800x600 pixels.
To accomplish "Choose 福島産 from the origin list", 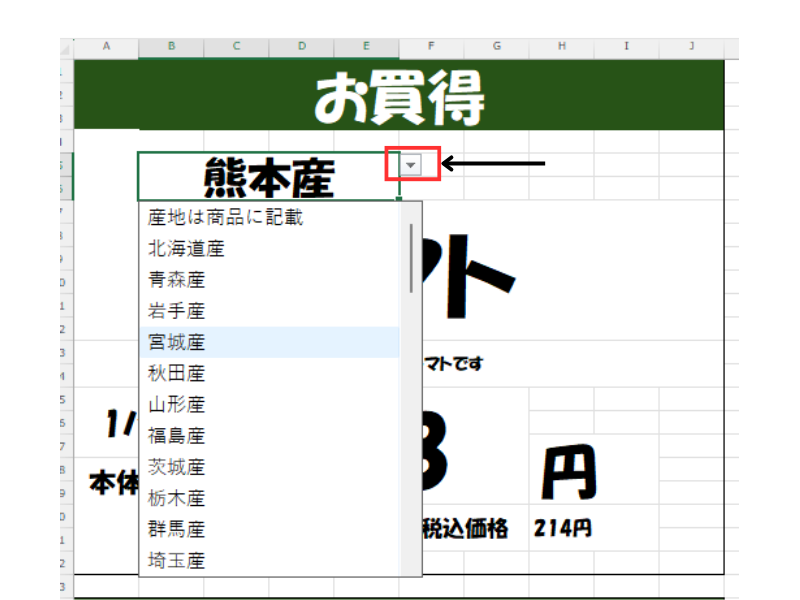I will pos(177,435).
